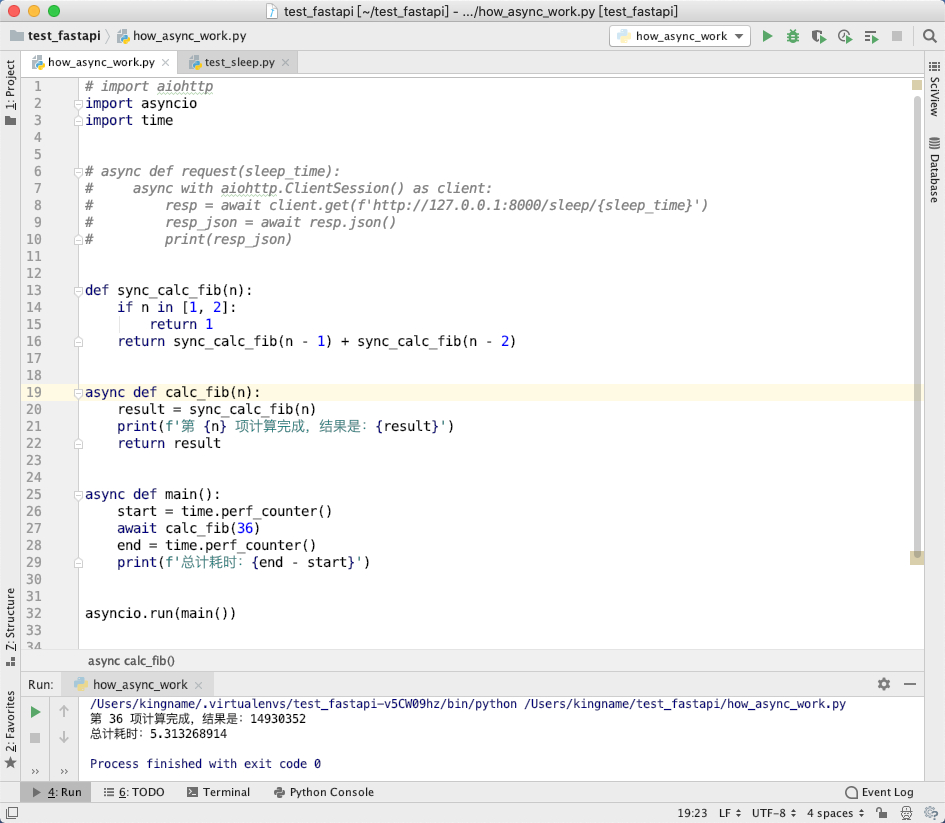Click editor vertical scrollbar thumb

[917, 325]
